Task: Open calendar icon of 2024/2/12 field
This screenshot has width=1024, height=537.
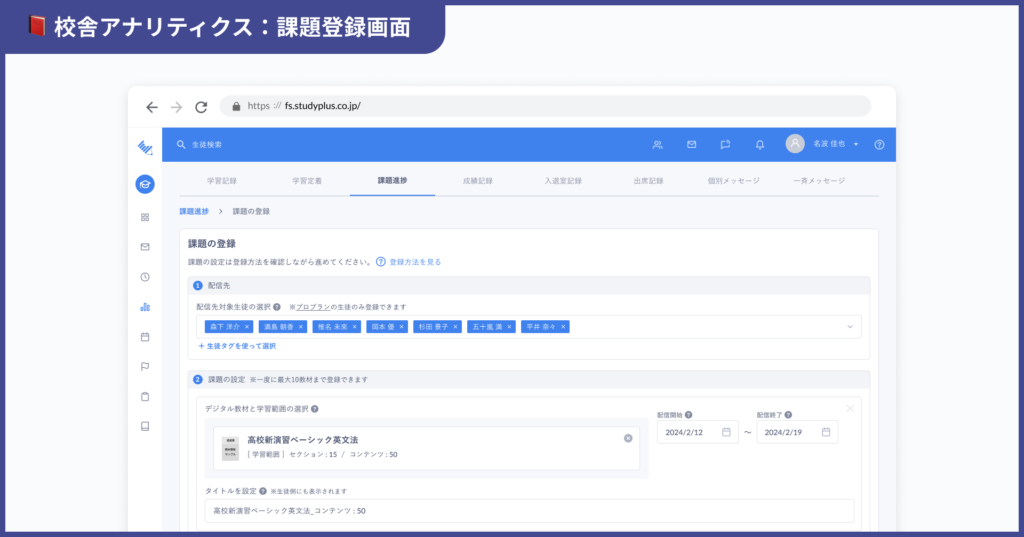Action: [726, 432]
